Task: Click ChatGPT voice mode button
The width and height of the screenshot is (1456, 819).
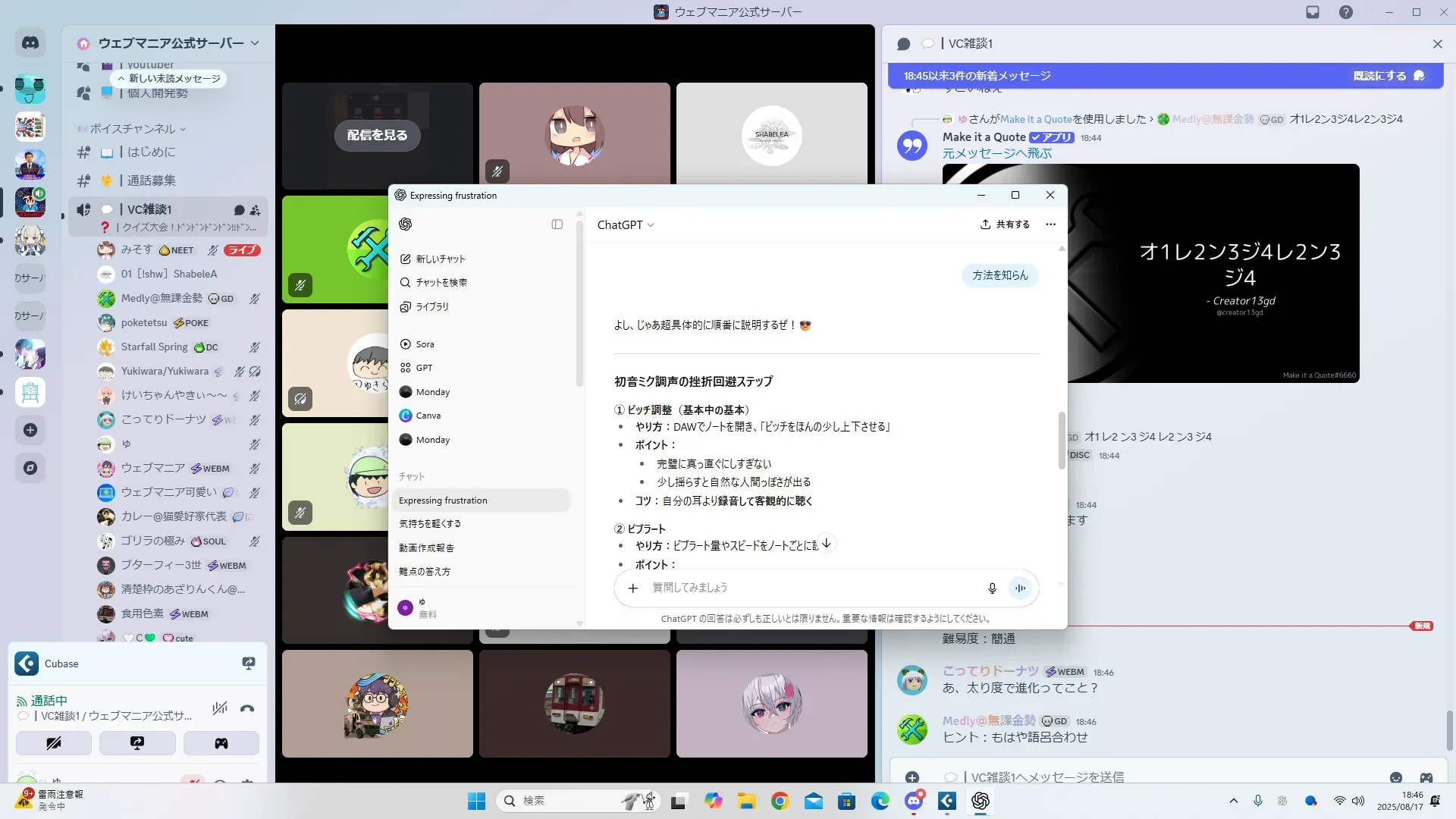Action: pyautogui.click(x=1020, y=588)
